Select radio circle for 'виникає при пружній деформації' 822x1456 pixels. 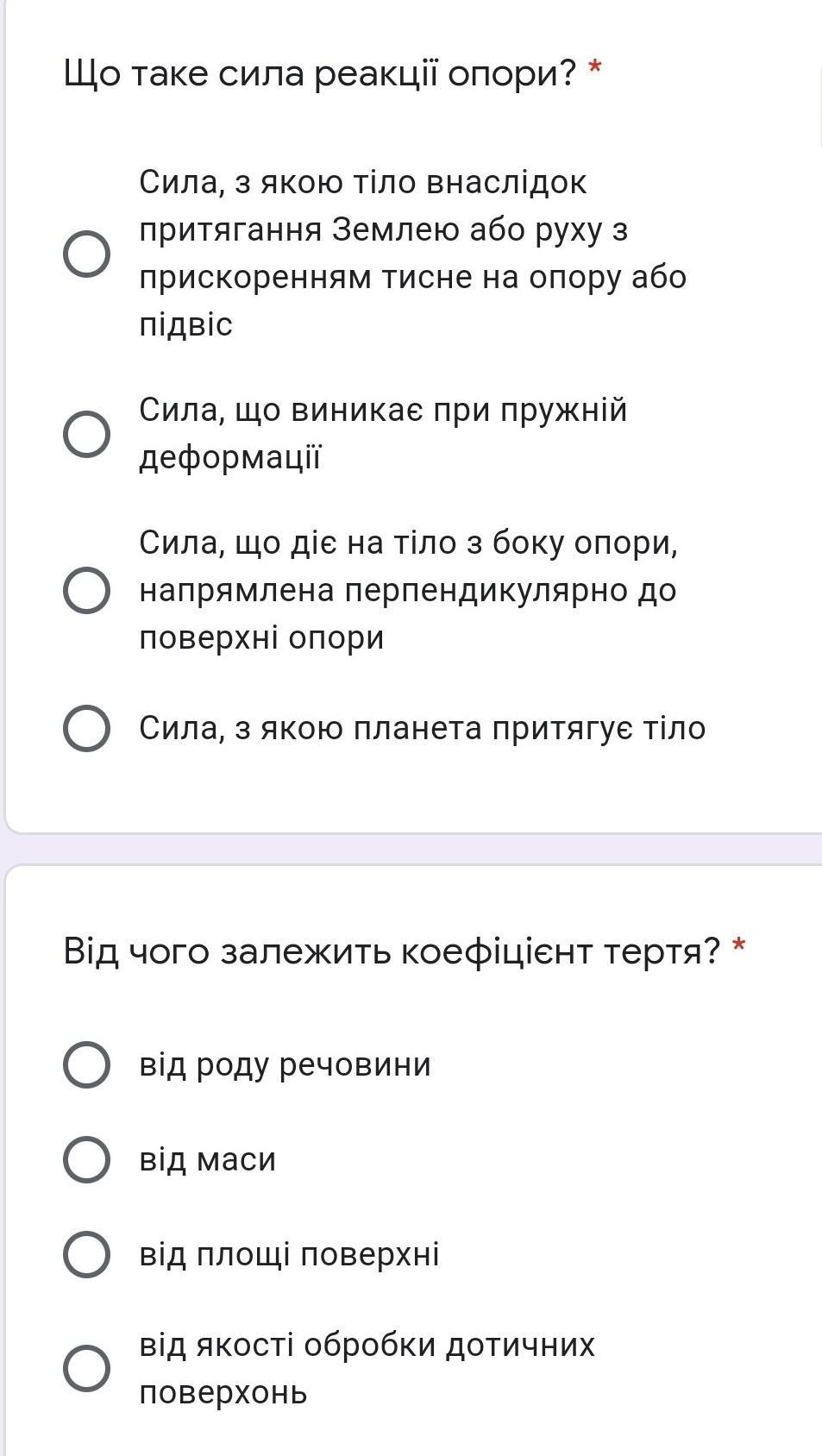(x=86, y=434)
